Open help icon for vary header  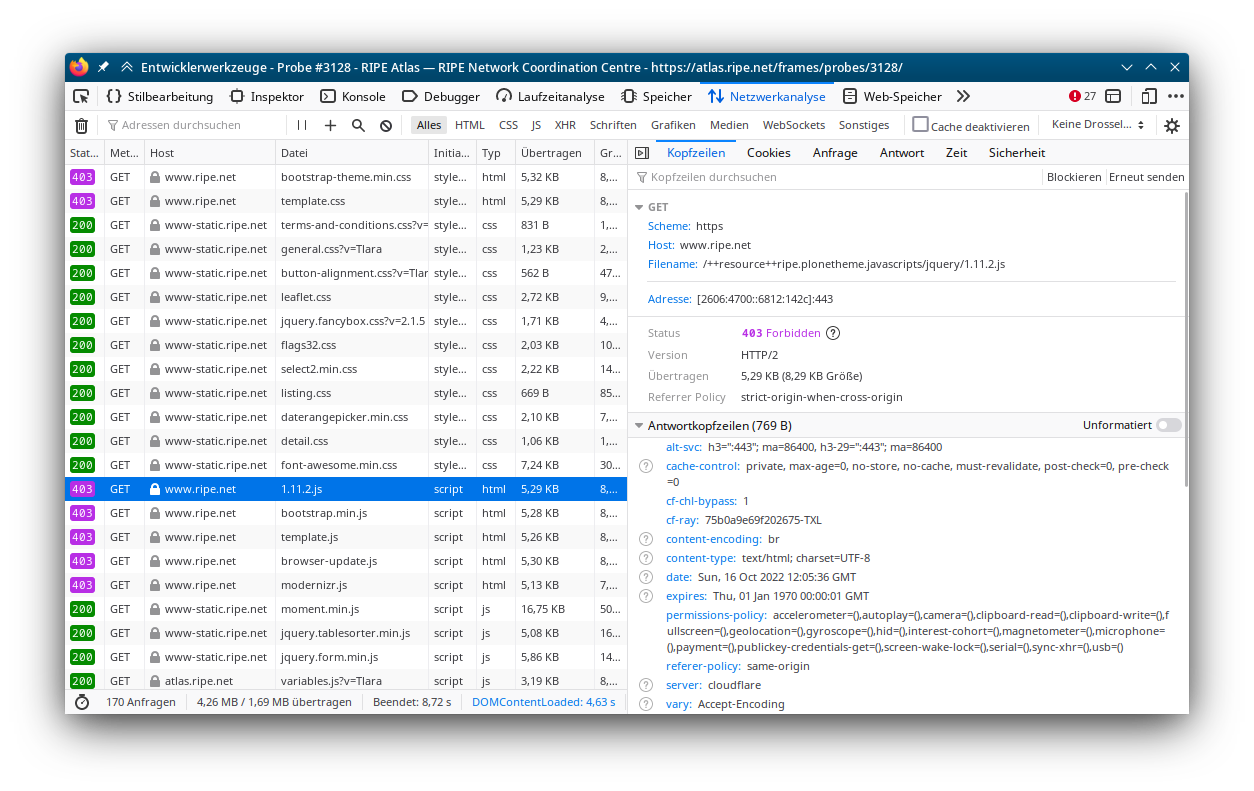point(646,705)
